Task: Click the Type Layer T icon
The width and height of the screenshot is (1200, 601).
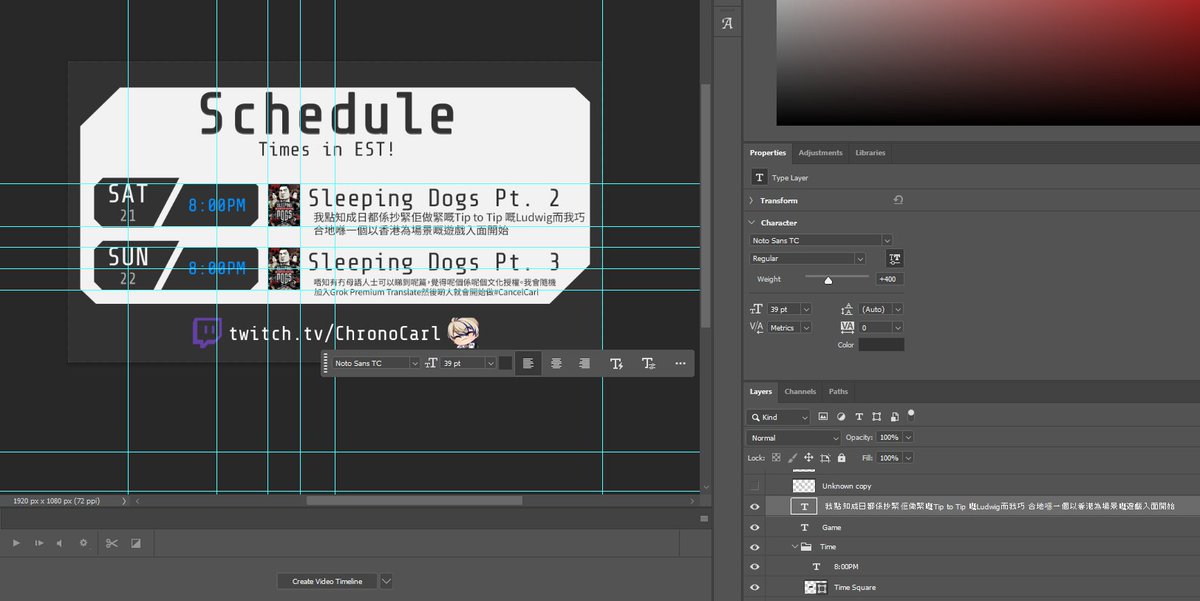Action: [x=759, y=177]
